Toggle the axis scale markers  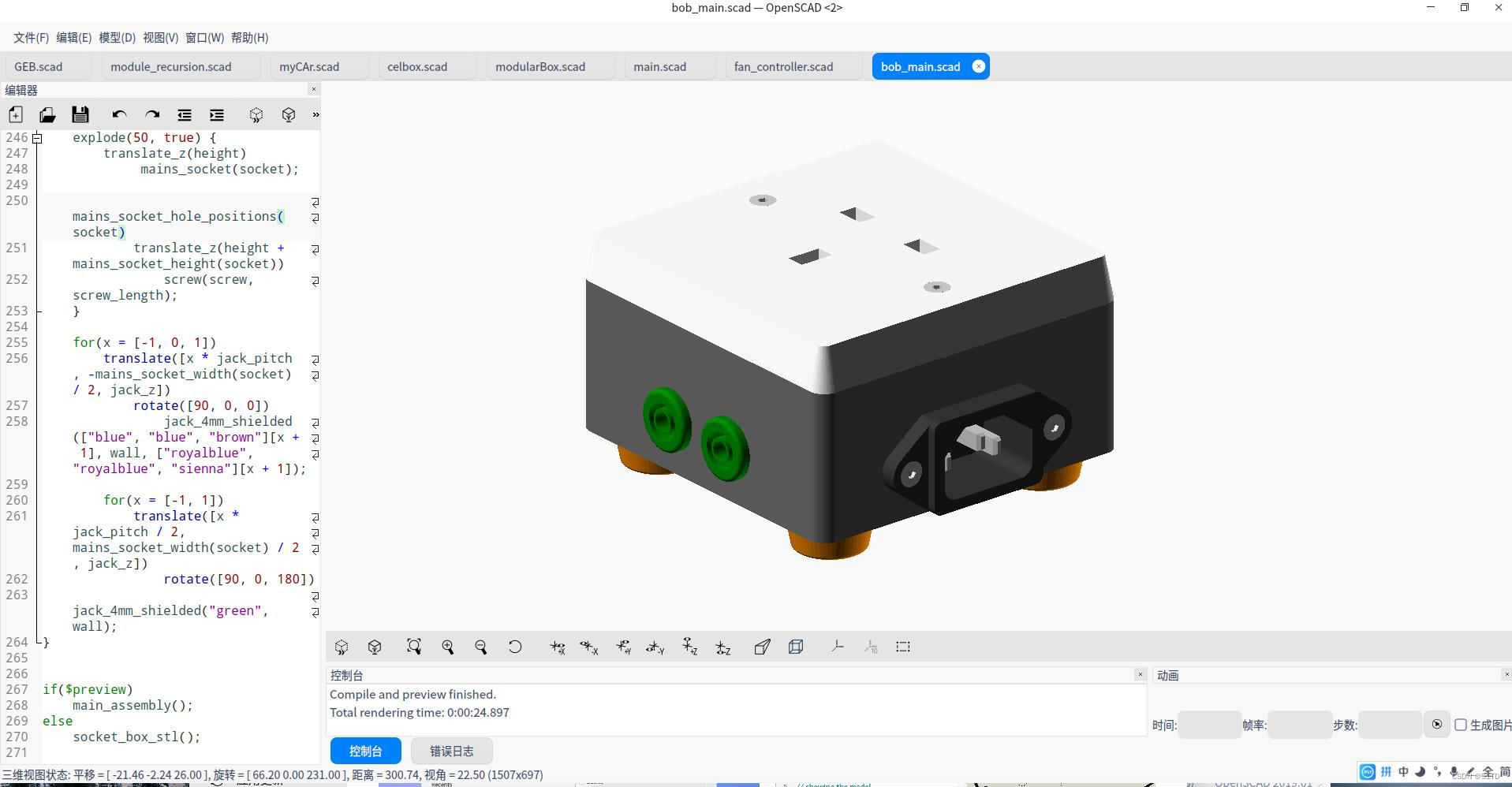tap(871, 647)
